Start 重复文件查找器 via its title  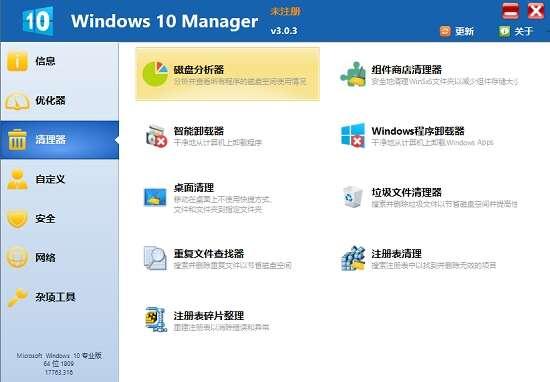209,253
